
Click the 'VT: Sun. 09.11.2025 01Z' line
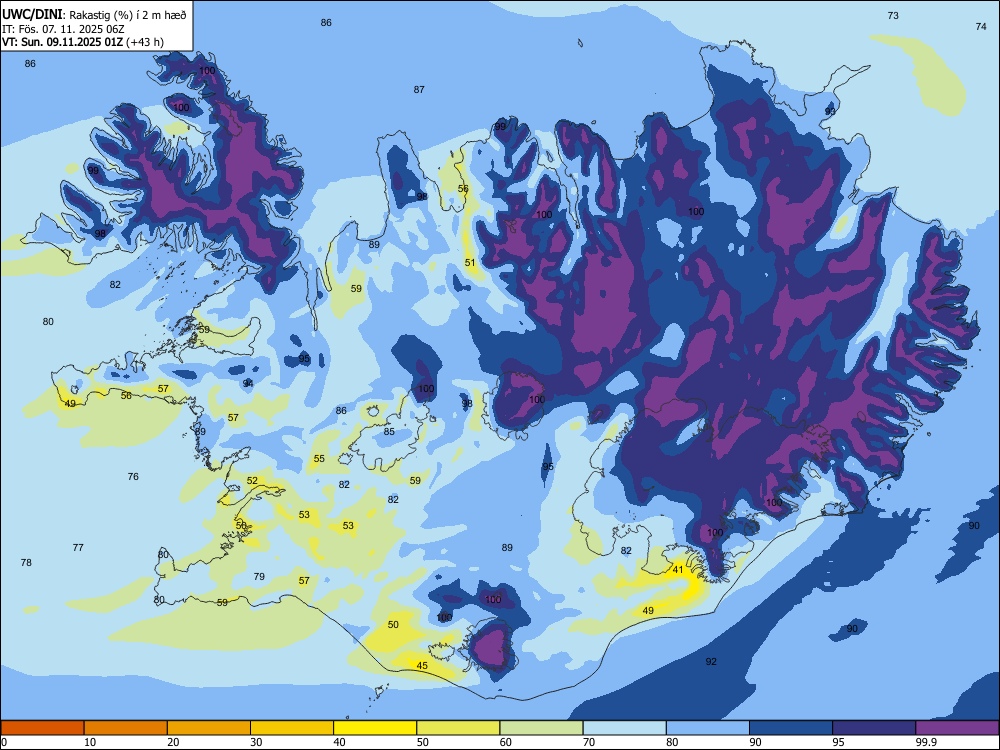tap(62, 42)
